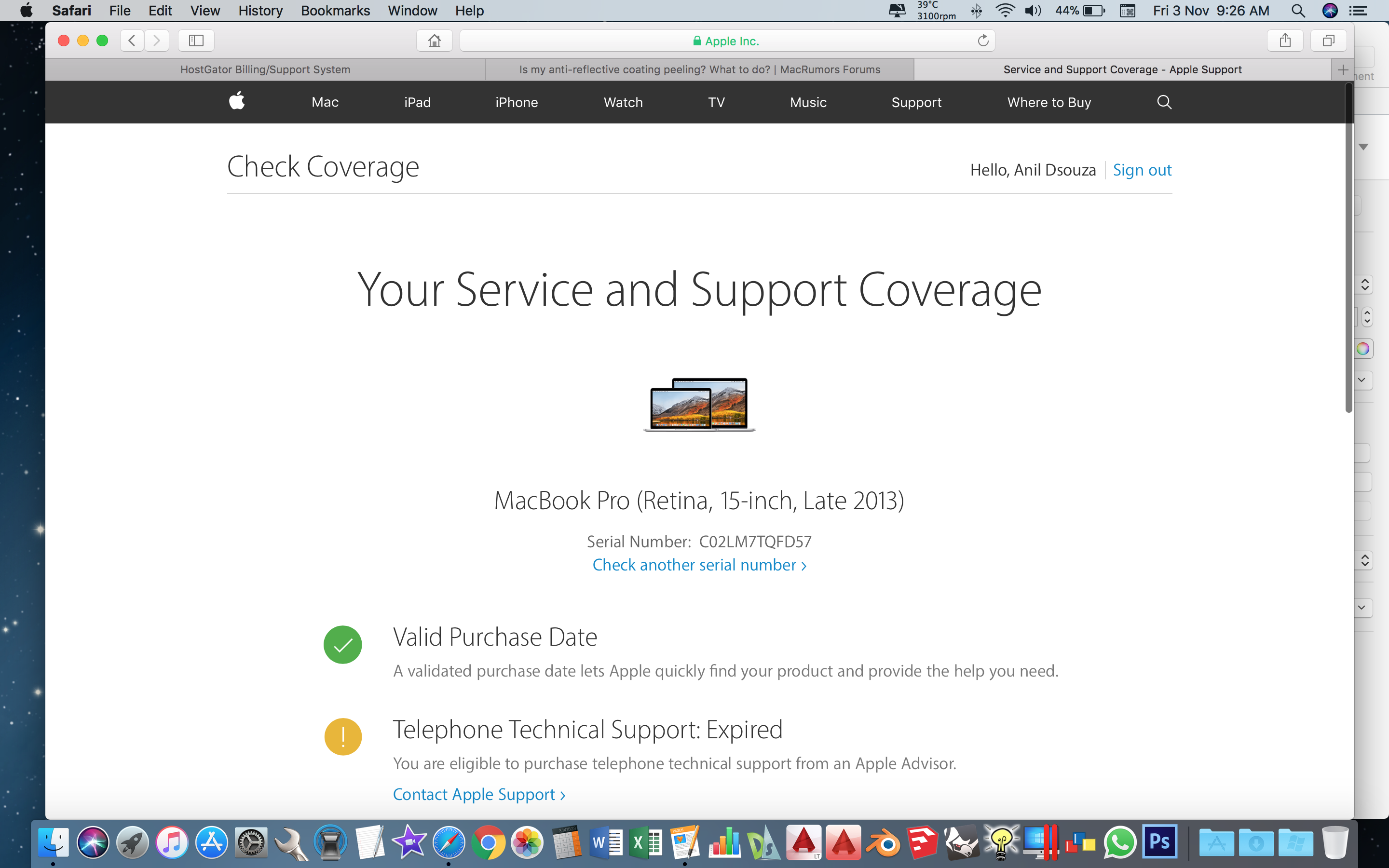The width and height of the screenshot is (1389, 868).
Task: Click the yellow Telephone Support warning icon
Action: [342, 737]
